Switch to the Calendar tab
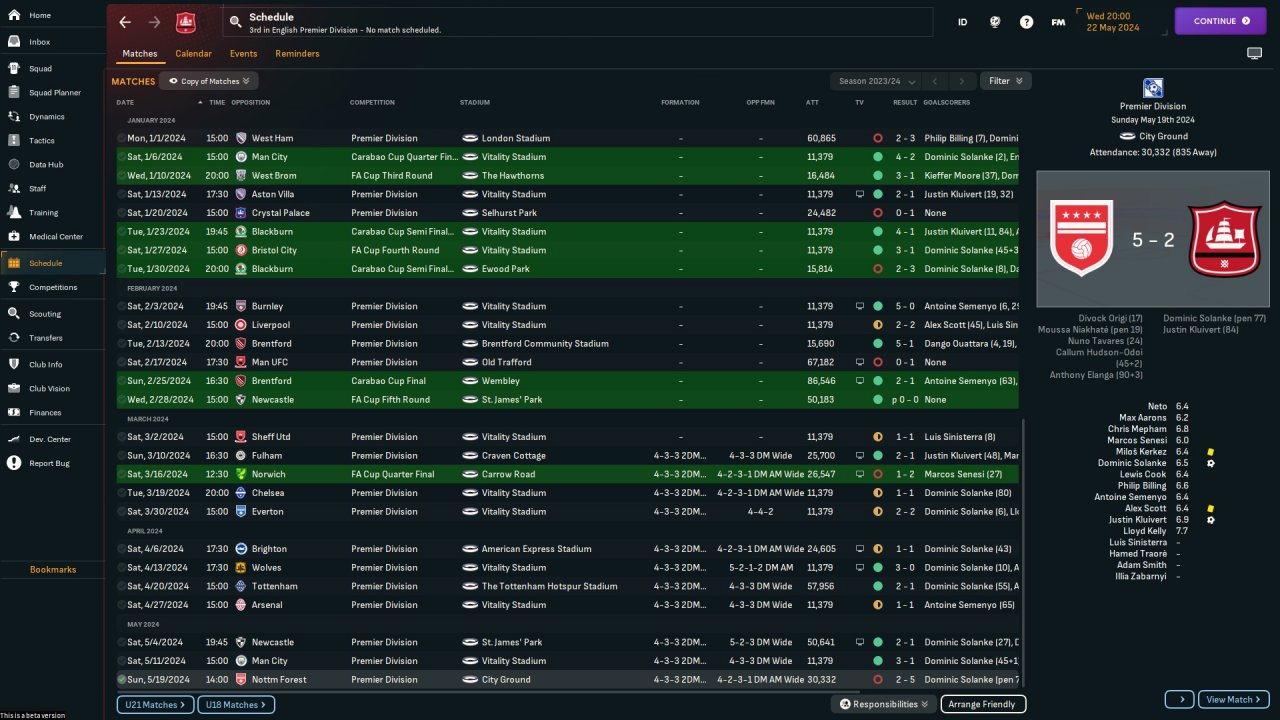 point(193,54)
